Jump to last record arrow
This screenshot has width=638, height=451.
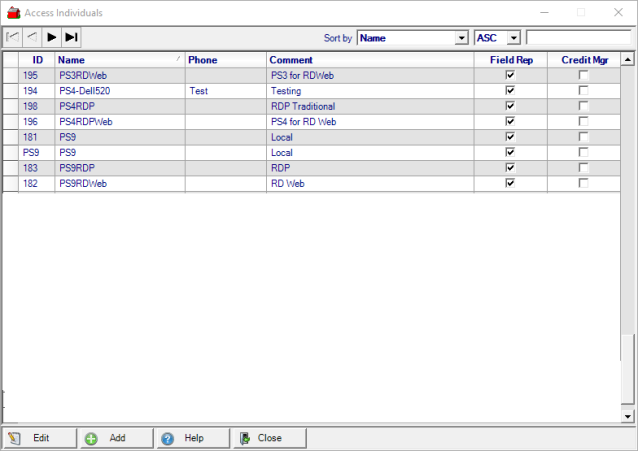71,38
